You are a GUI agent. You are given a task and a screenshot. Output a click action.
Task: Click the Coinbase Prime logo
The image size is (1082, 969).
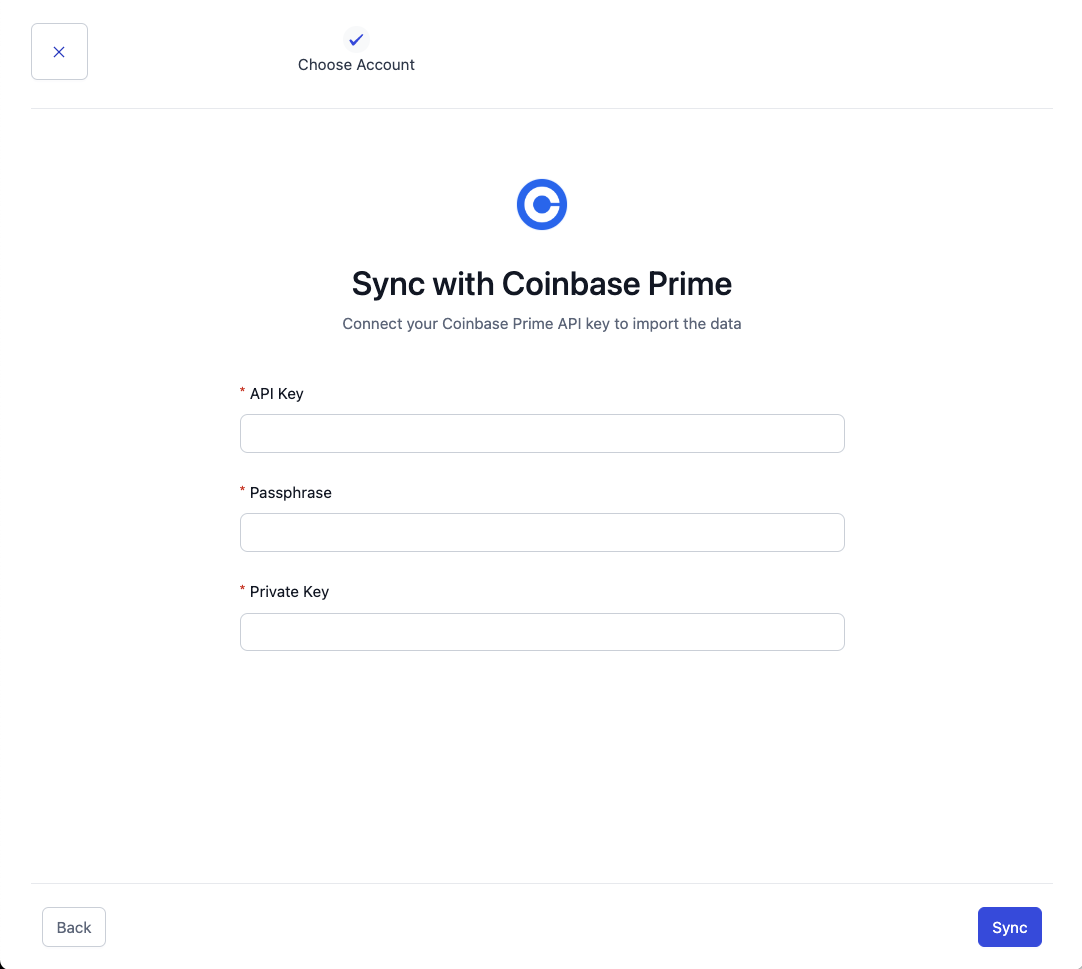click(x=542, y=205)
